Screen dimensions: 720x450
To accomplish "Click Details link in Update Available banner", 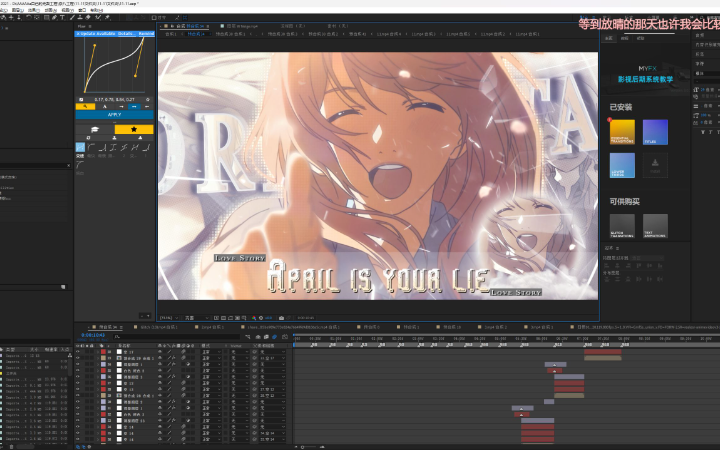I will (126, 34).
